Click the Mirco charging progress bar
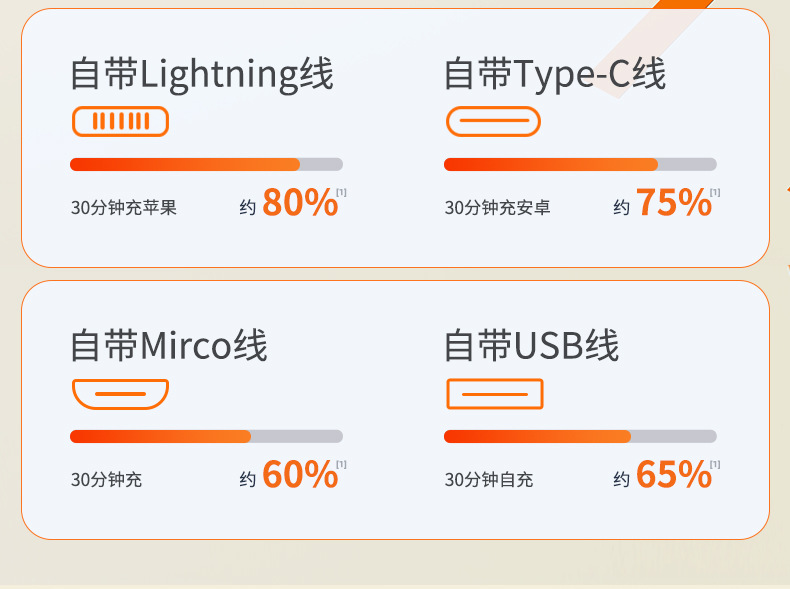Screen dimensions: 790x589 pyautogui.click(x=207, y=436)
